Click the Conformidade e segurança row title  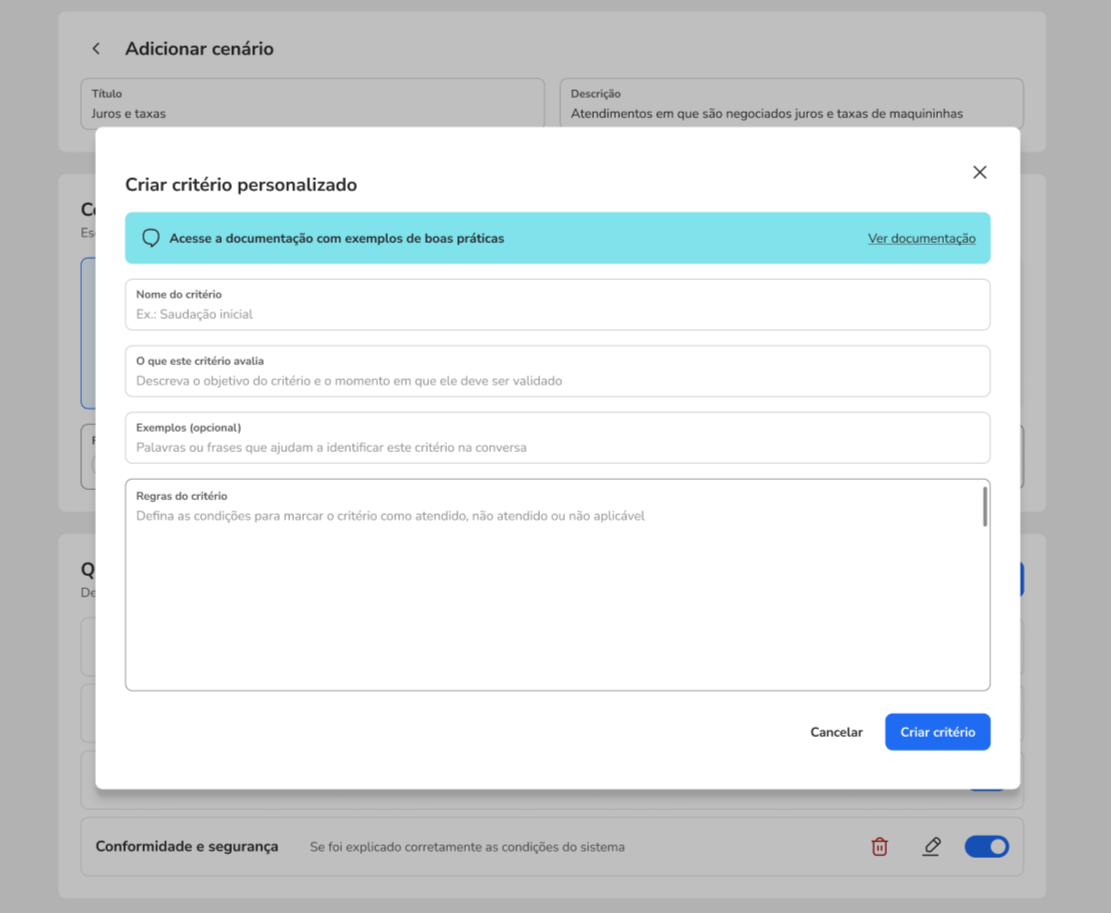click(x=187, y=846)
